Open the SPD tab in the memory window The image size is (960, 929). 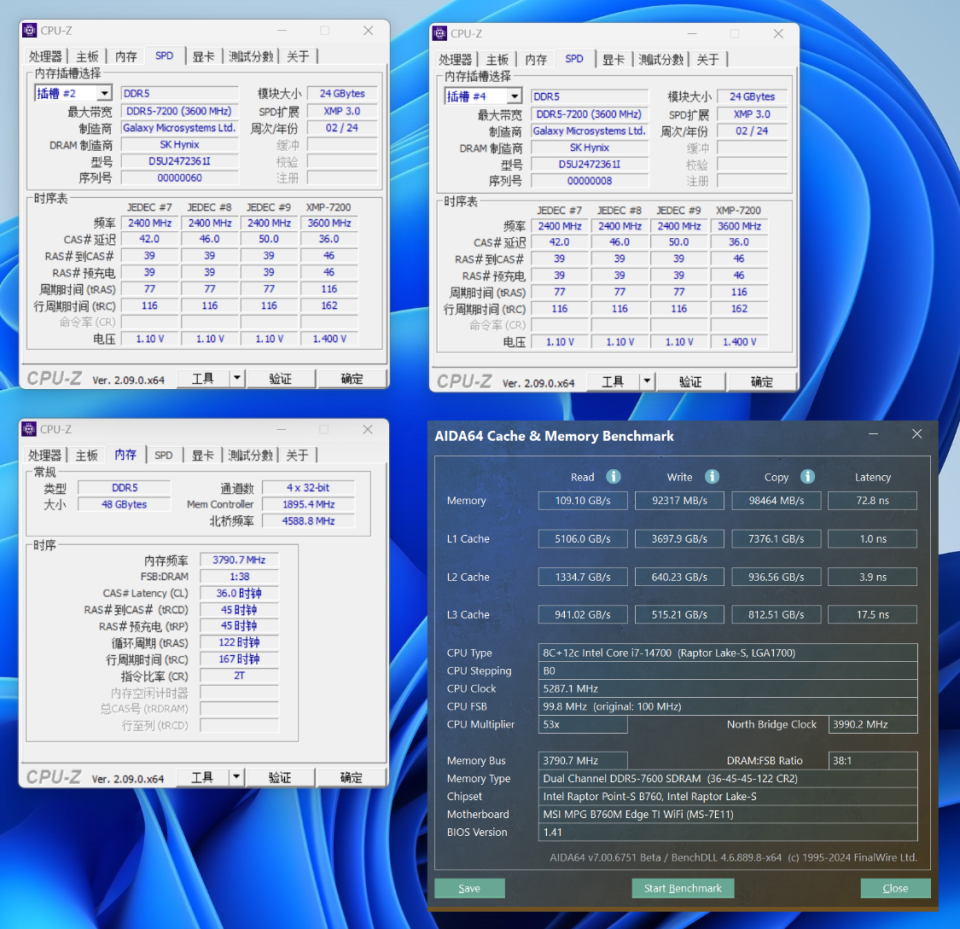[x=163, y=455]
